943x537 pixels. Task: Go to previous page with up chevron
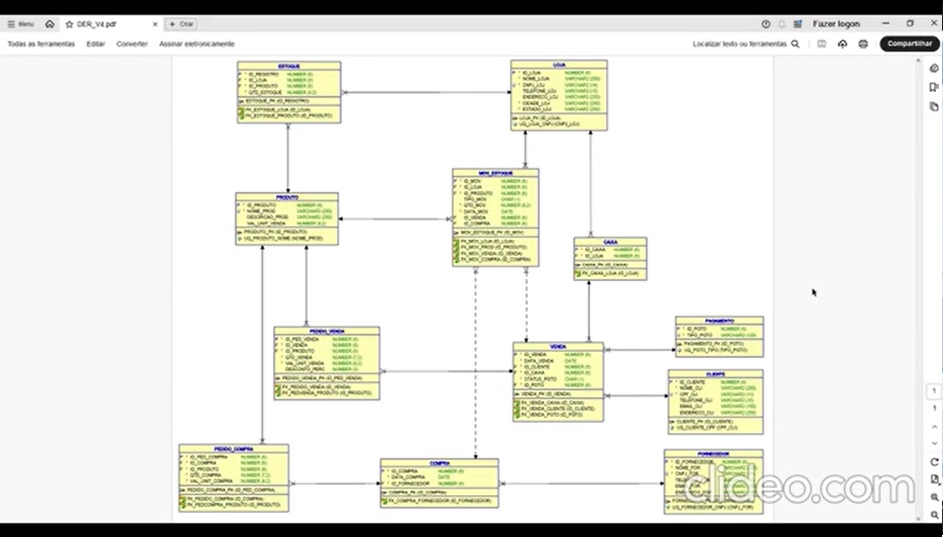tap(934, 427)
